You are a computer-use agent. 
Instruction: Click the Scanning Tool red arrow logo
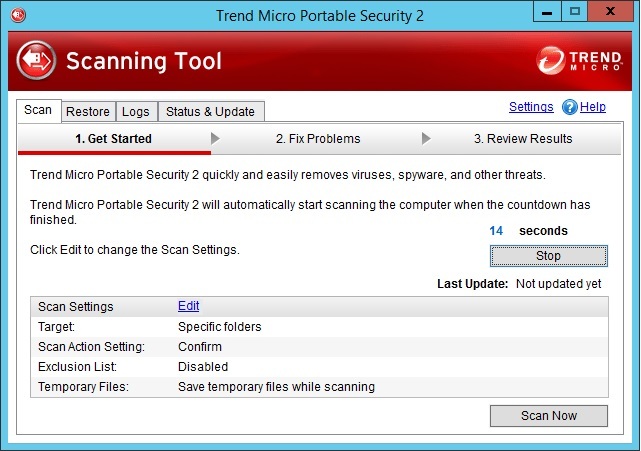36,61
